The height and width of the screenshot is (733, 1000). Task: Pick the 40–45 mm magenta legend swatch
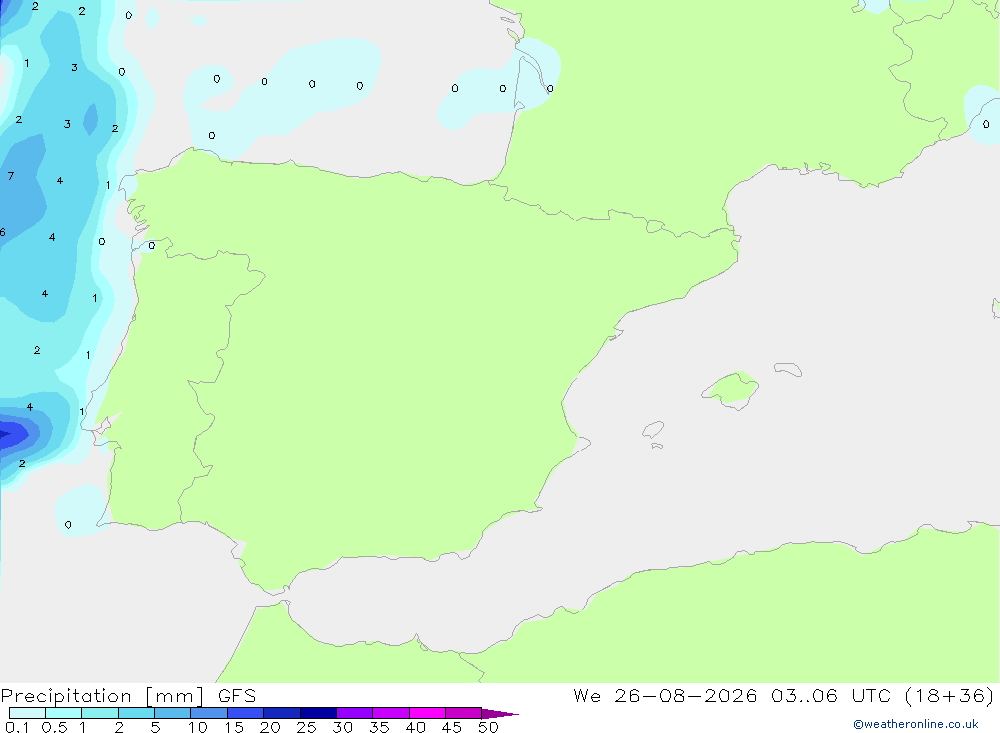[x=427, y=713]
